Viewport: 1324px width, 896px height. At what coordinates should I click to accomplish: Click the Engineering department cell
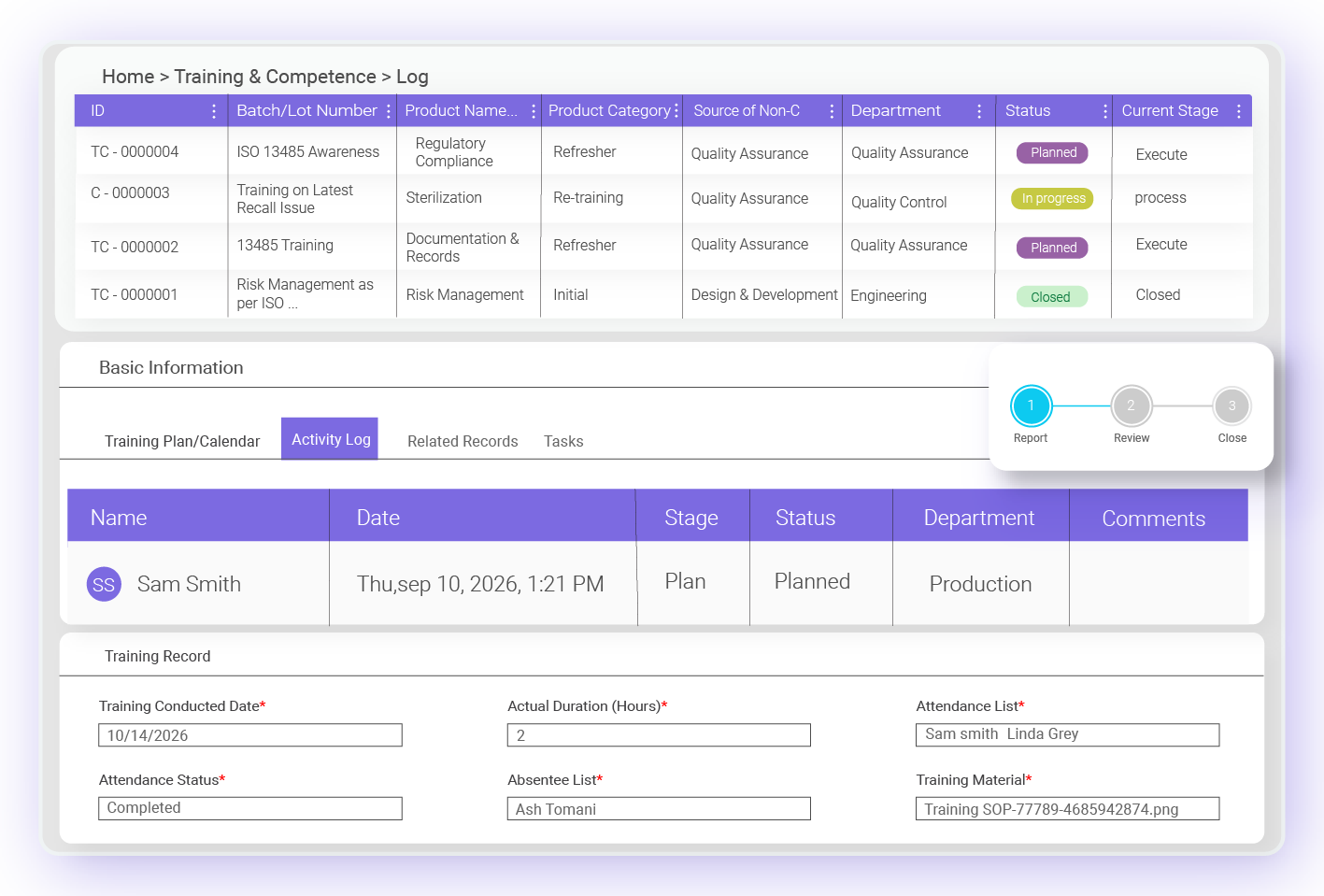click(x=889, y=295)
